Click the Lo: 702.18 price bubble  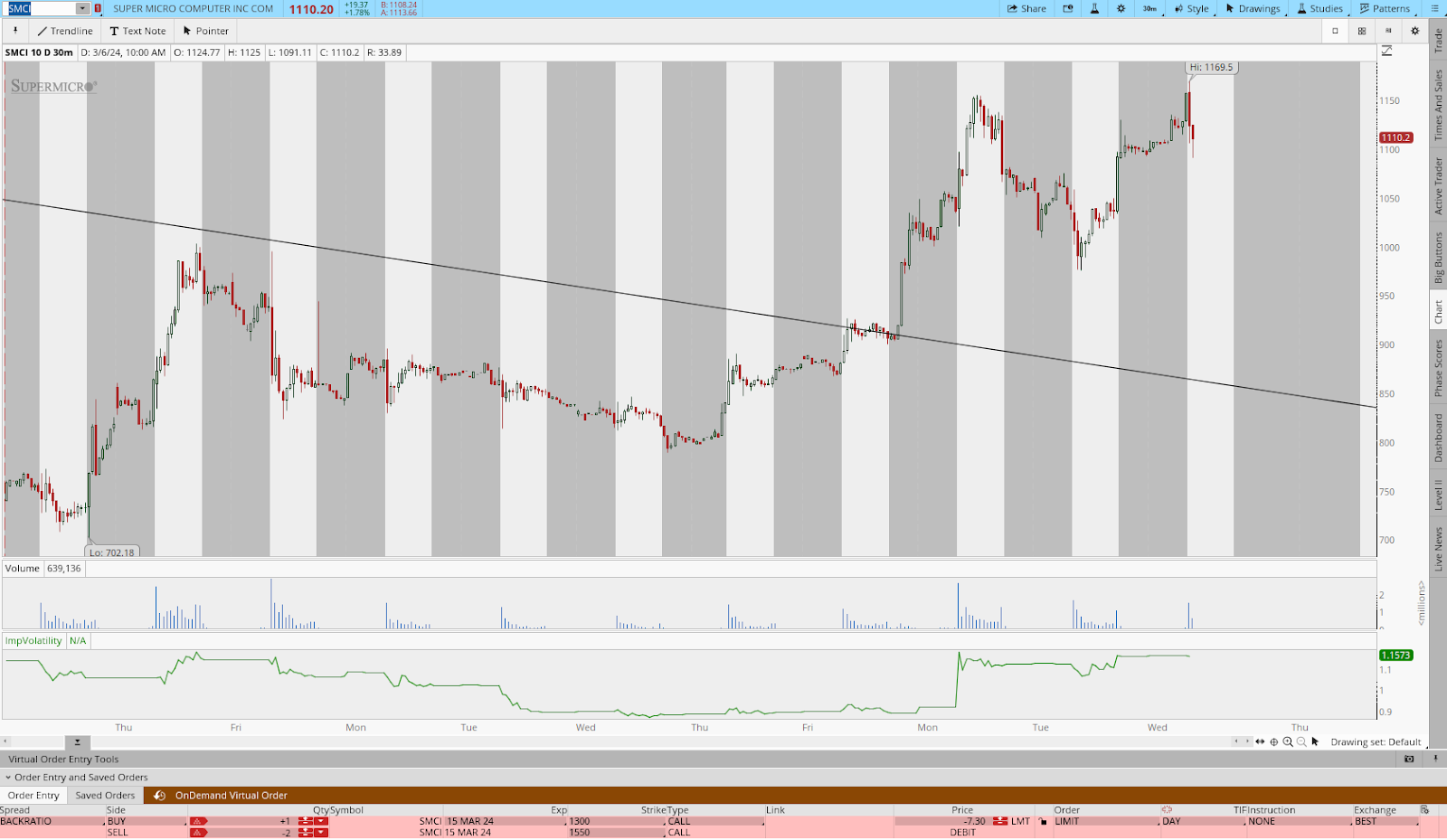pyautogui.click(x=111, y=552)
